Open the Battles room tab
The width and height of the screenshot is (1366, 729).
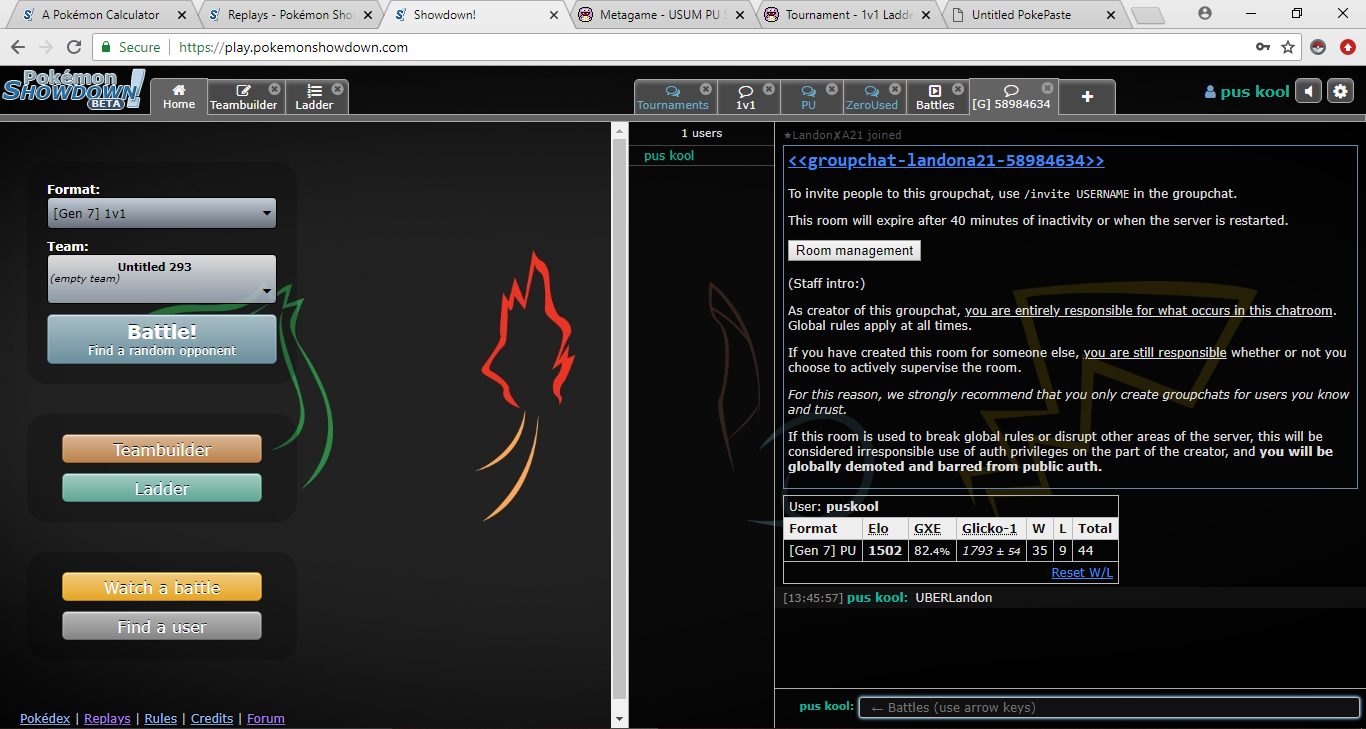[x=935, y=97]
